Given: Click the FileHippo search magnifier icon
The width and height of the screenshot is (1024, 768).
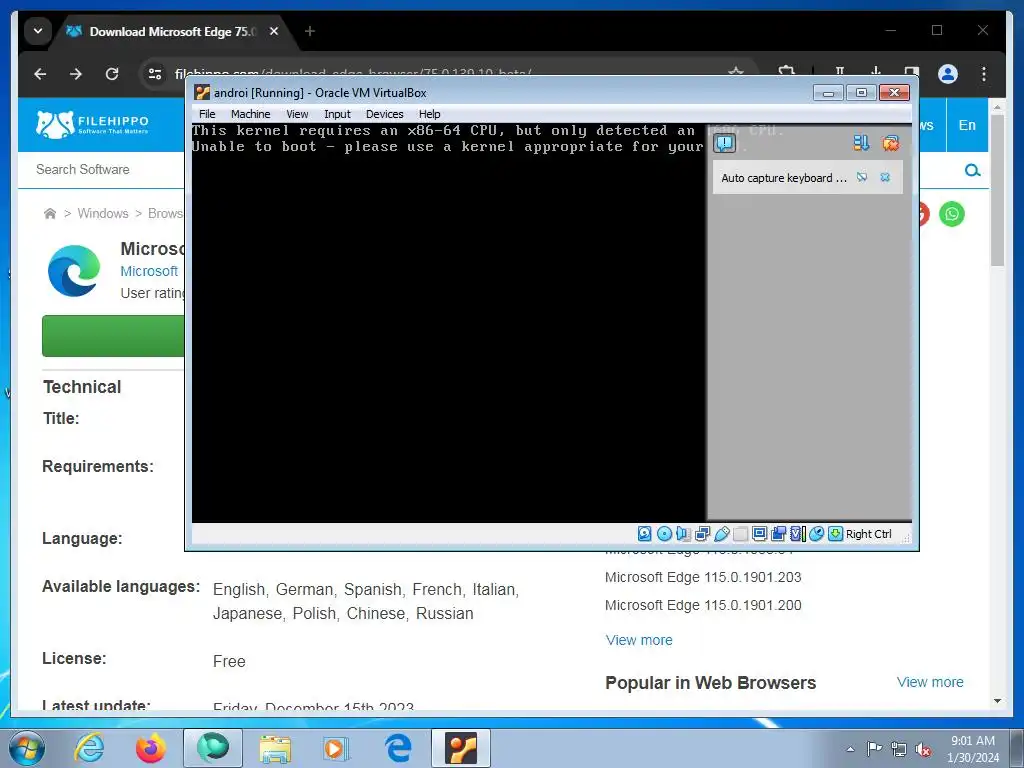Looking at the screenshot, I should (972, 170).
